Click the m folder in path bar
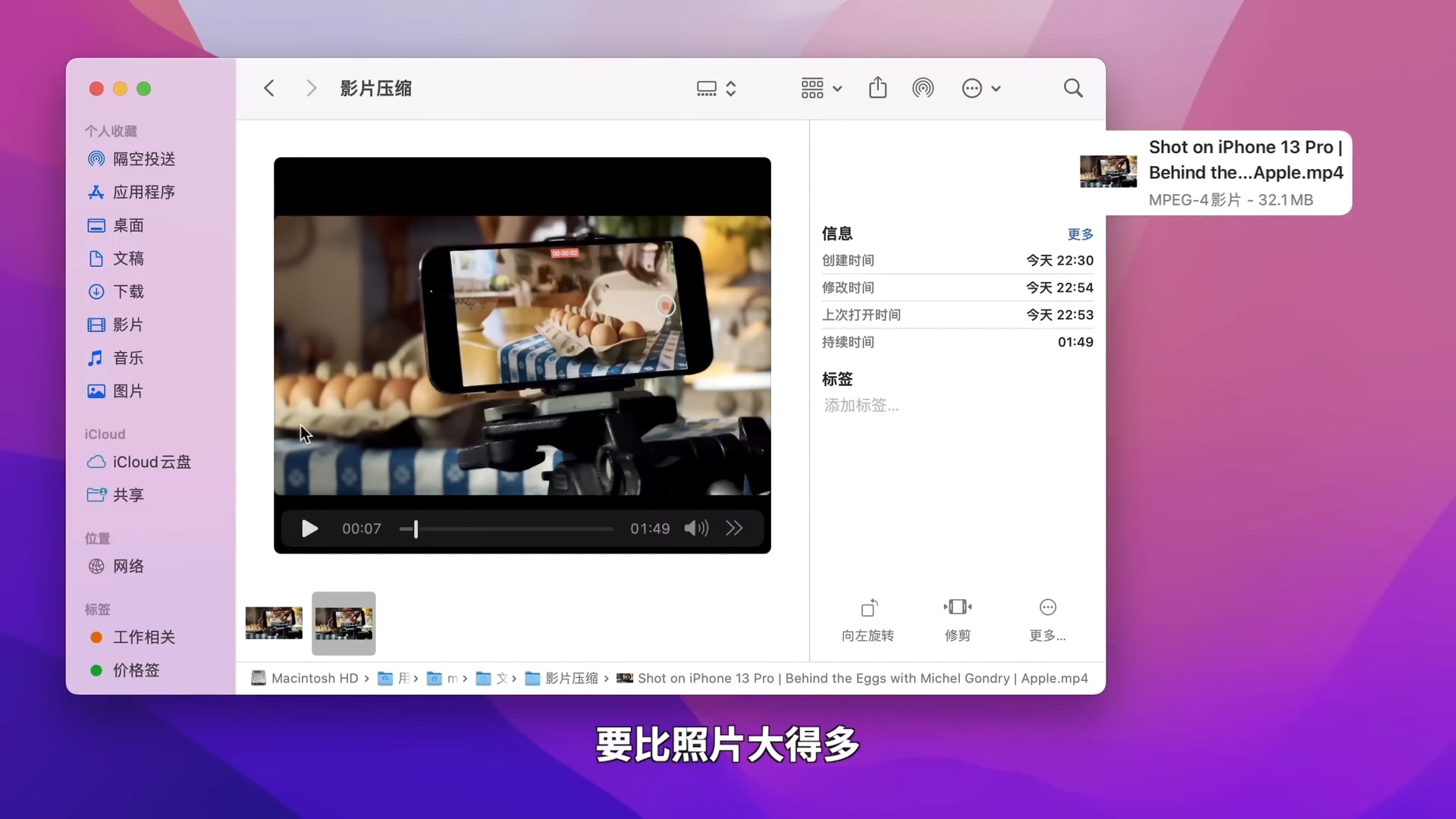1456x819 pixels. pos(443,678)
